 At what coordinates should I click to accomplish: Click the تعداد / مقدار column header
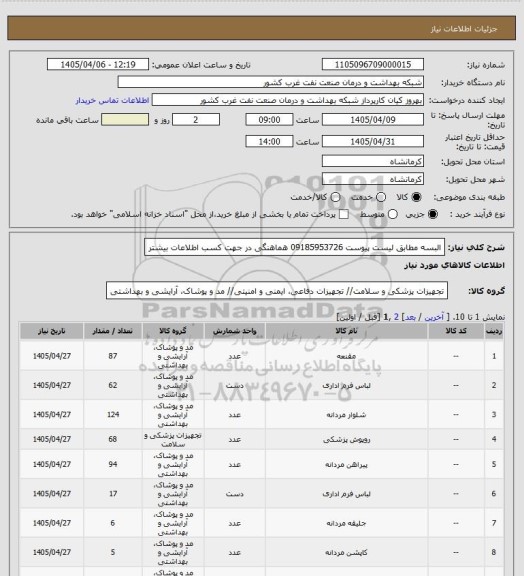(x=112, y=331)
